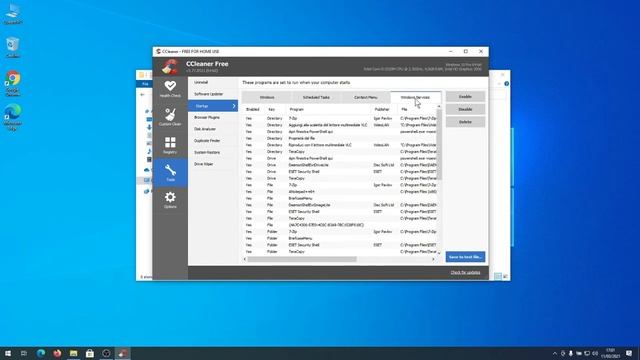Select the Drive ESET Security Shell row
Image resolution: width=640 pixels, height=360 pixels.
click(340, 171)
